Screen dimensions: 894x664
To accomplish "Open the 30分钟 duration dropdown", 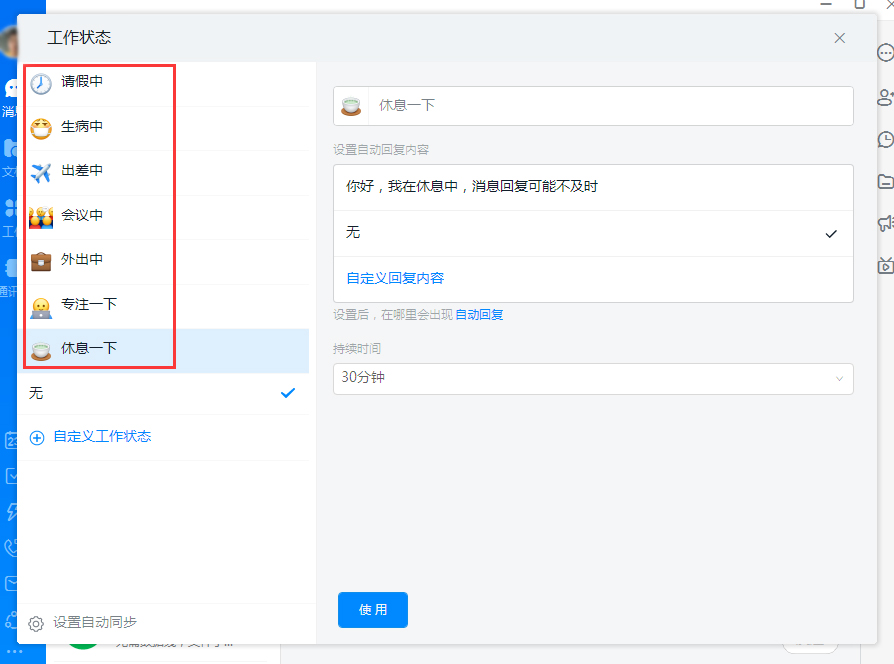I will (593, 379).
